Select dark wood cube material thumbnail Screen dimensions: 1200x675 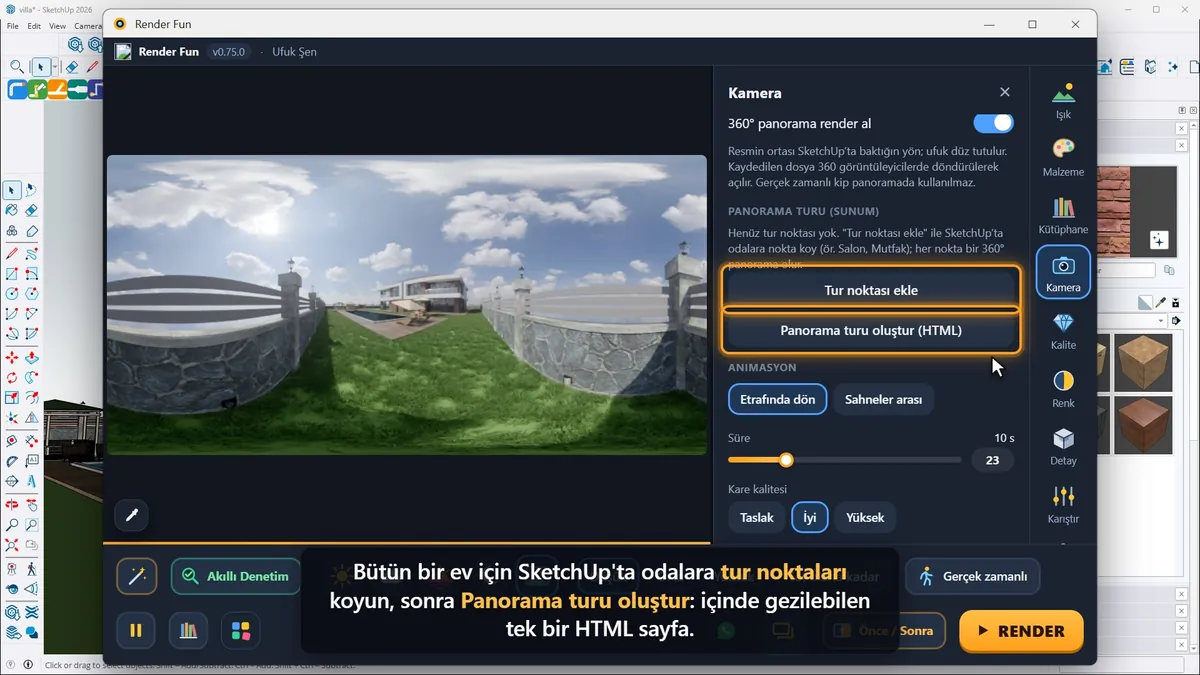click(x=1143, y=424)
